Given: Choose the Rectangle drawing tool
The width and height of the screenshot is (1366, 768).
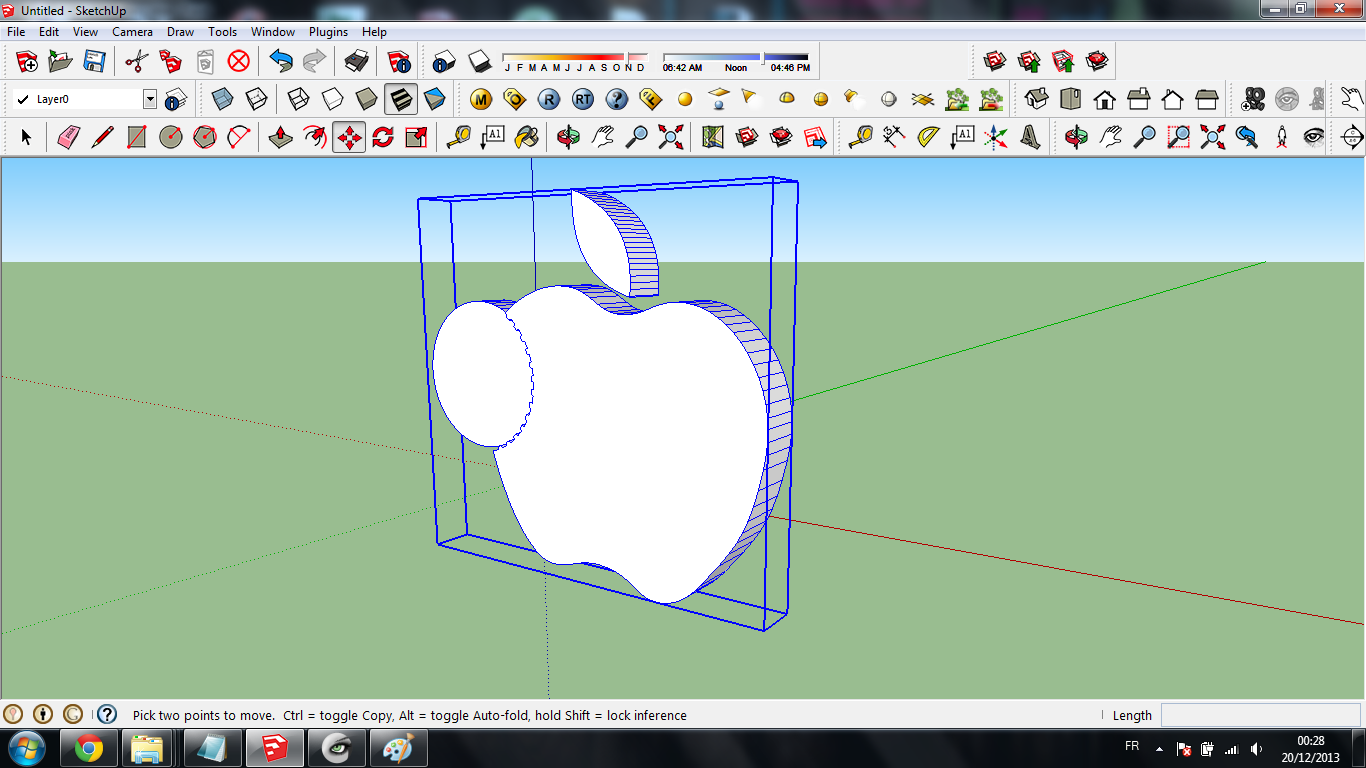Looking at the screenshot, I should click(x=137, y=137).
